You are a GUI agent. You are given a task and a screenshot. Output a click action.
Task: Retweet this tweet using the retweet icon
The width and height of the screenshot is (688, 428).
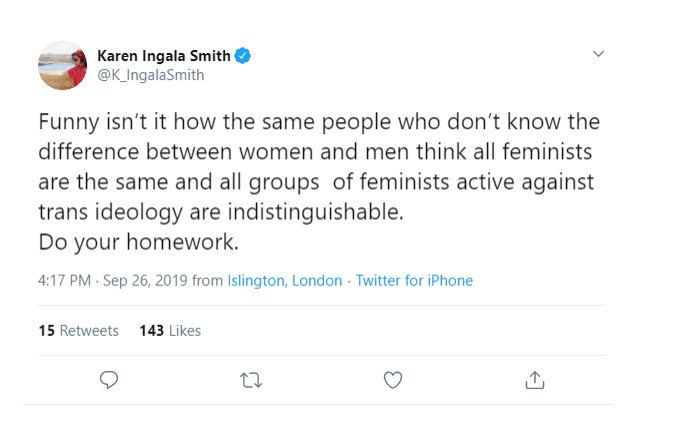253,379
